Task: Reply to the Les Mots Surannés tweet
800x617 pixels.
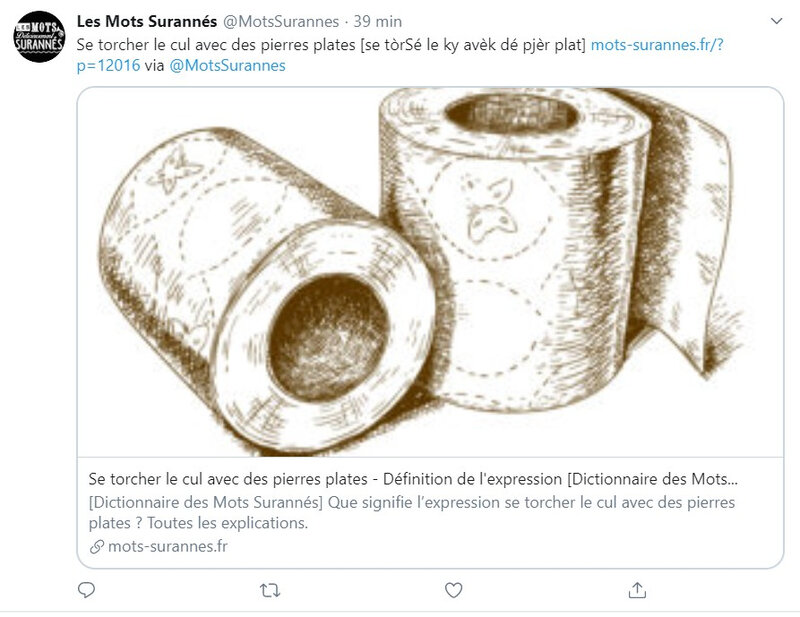Action: (x=87, y=590)
